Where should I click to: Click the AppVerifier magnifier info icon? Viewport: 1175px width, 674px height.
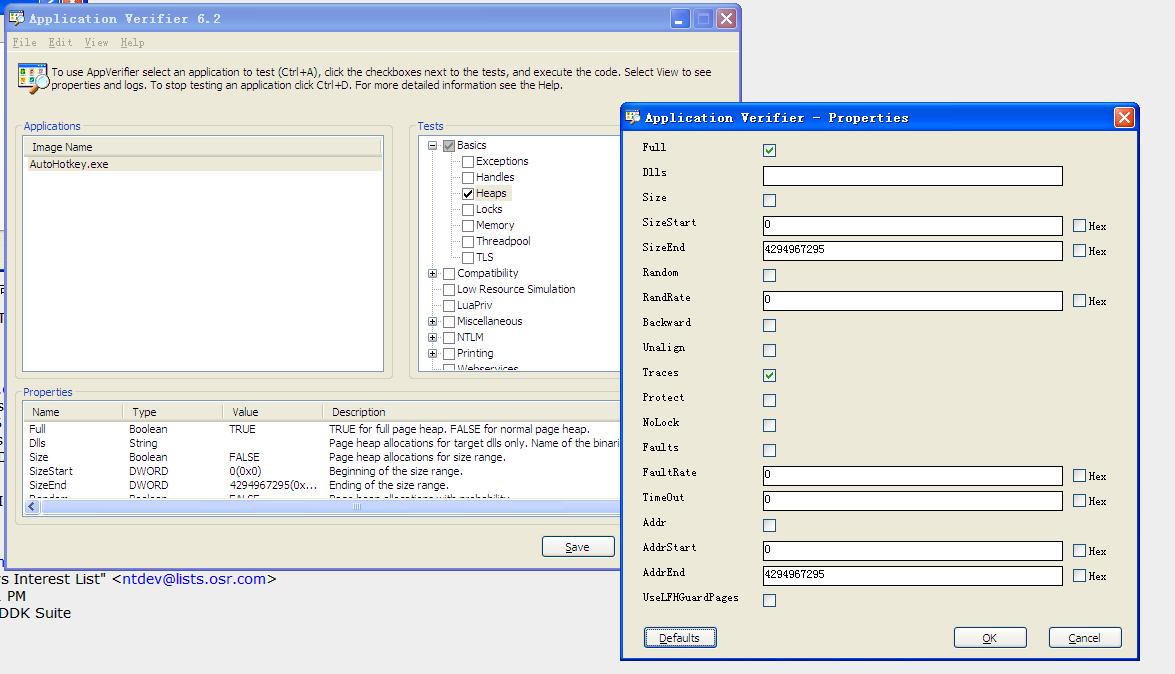click(x=33, y=78)
